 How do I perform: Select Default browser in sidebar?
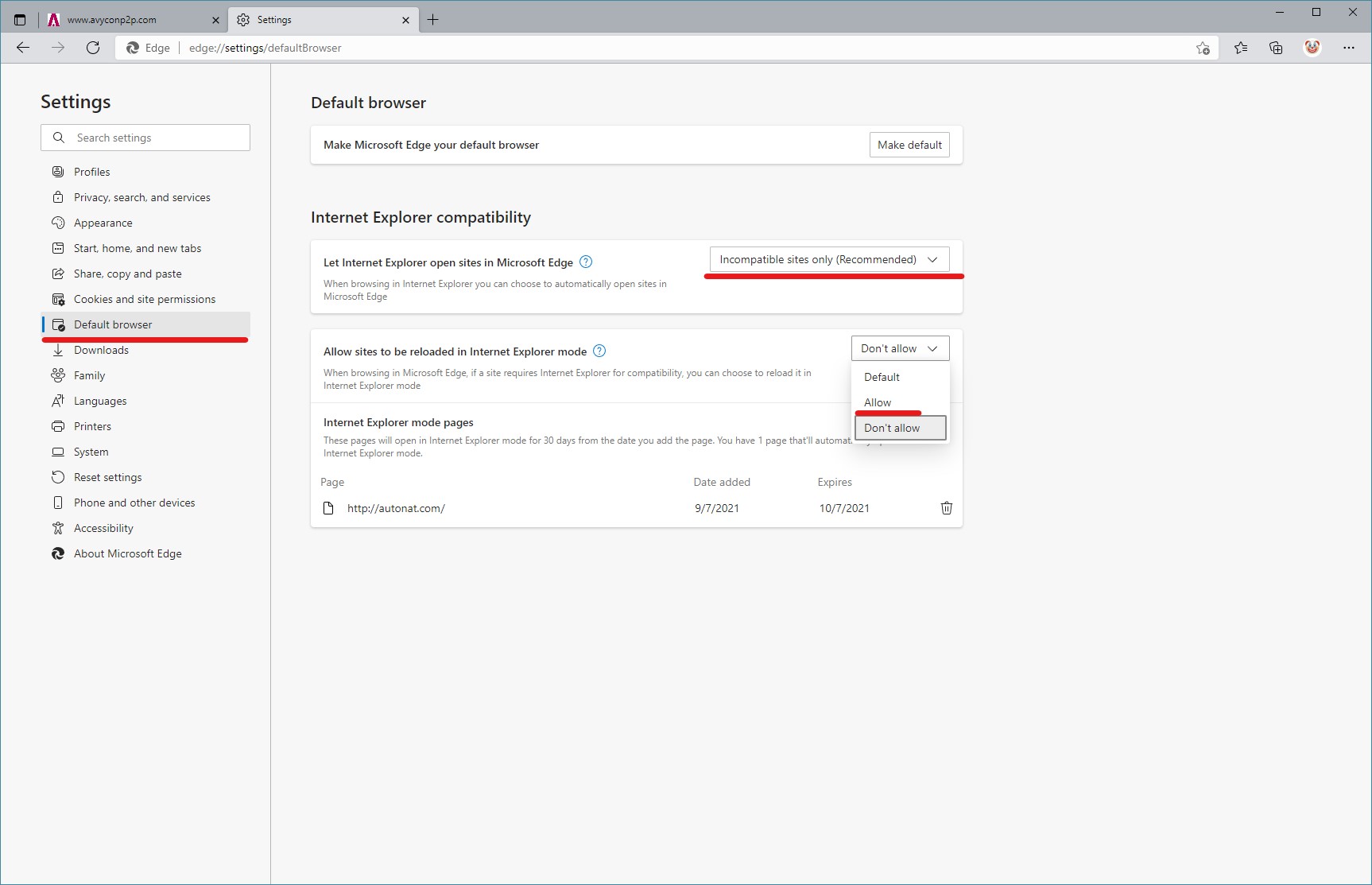click(x=145, y=324)
